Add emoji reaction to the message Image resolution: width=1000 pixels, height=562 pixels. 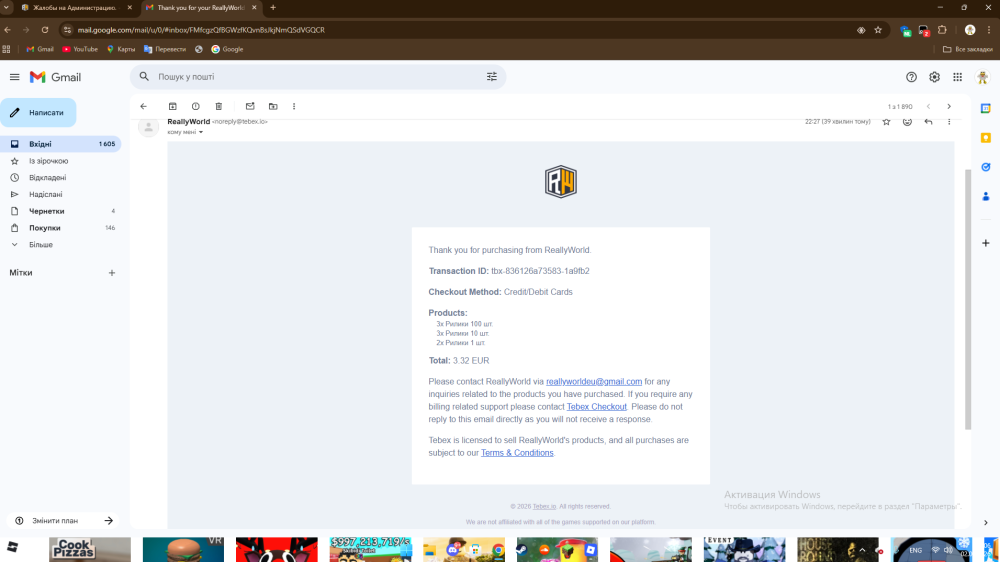(908, 122)
